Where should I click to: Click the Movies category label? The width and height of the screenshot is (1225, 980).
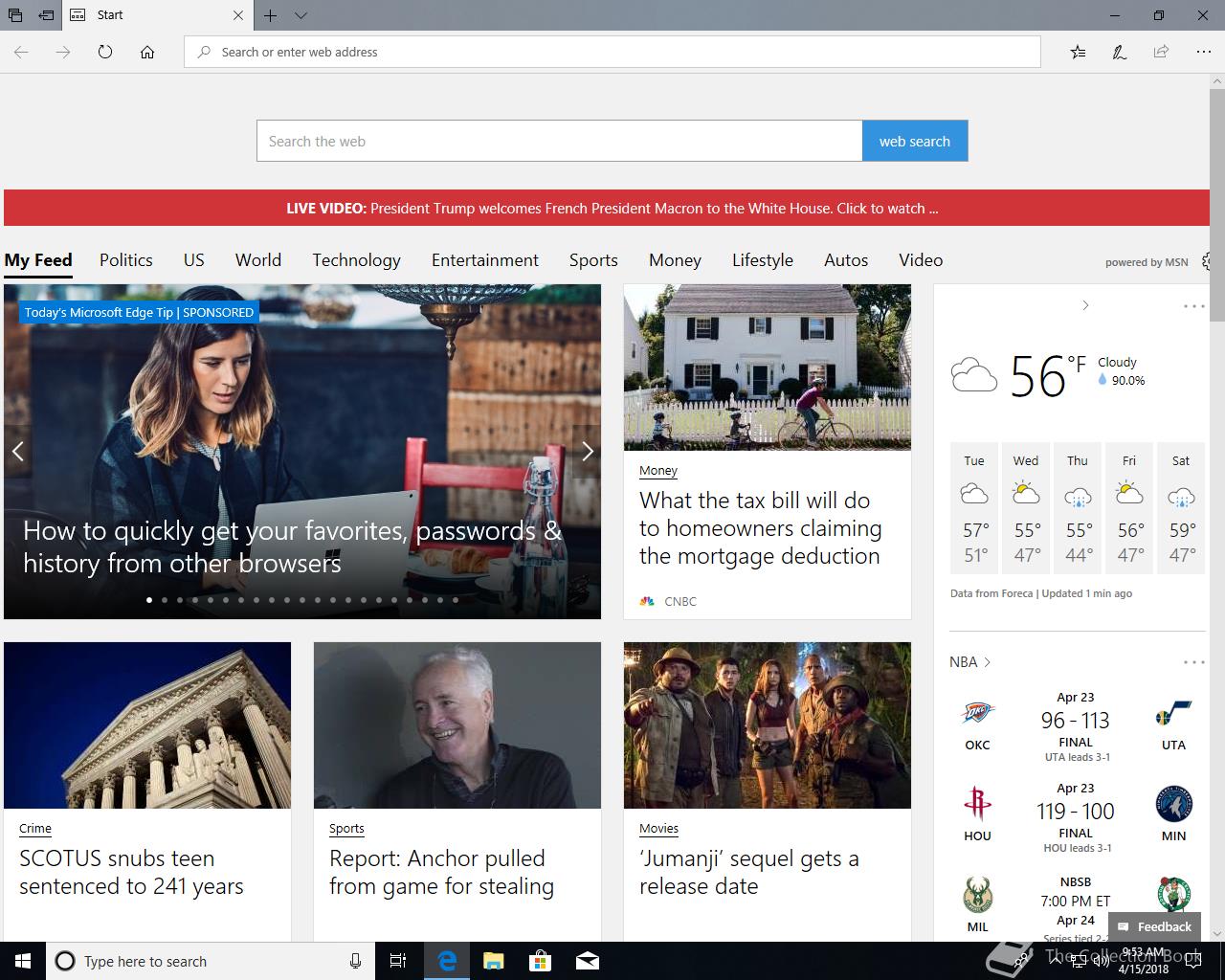658,829
